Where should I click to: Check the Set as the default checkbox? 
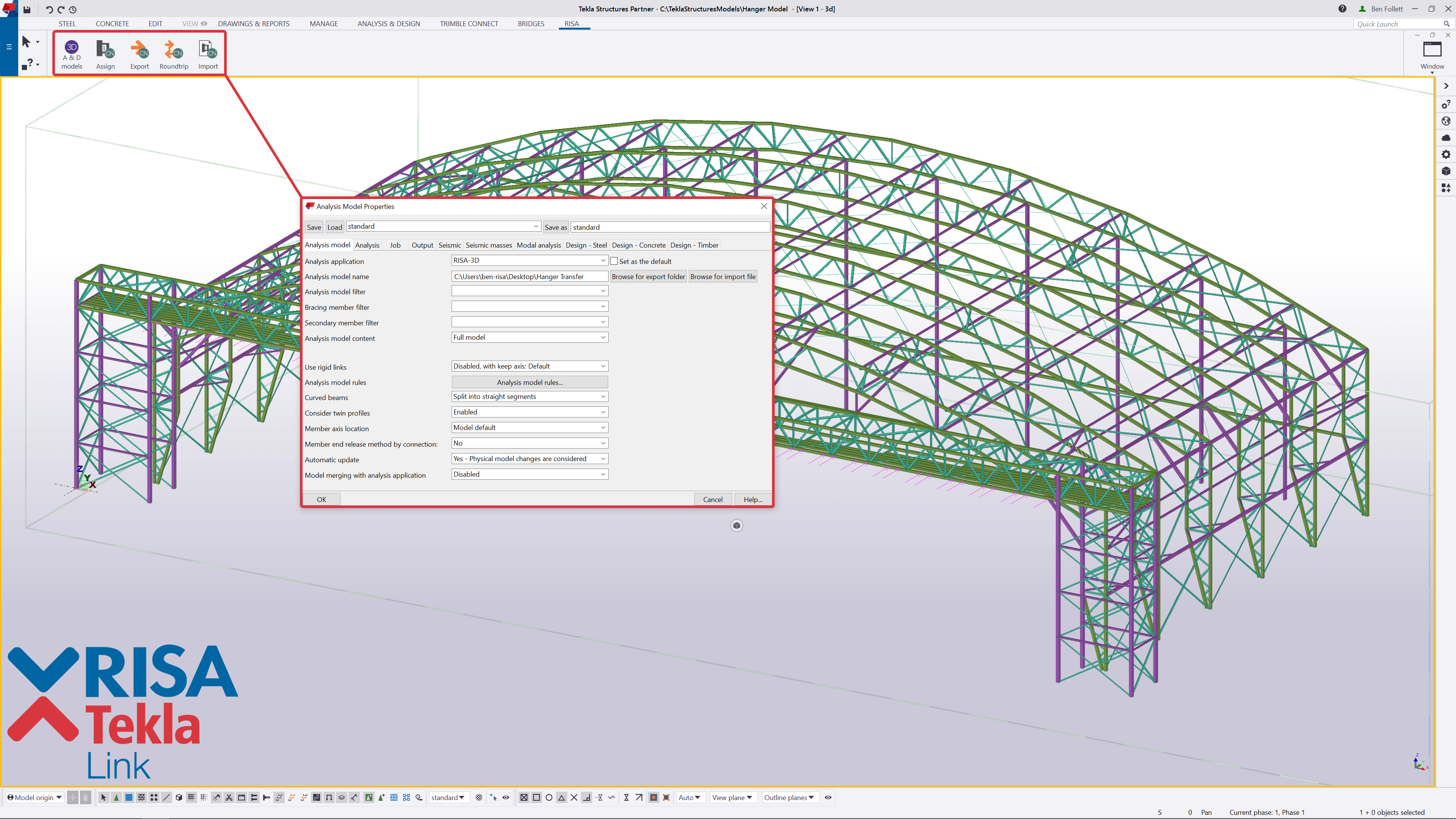pyautogui.click(x=614, y=261)
